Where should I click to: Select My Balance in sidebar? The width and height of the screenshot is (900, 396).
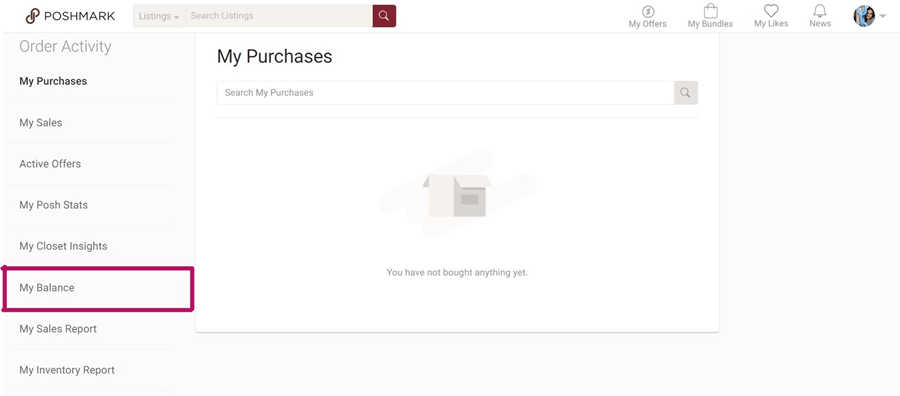tap(46, 288)
